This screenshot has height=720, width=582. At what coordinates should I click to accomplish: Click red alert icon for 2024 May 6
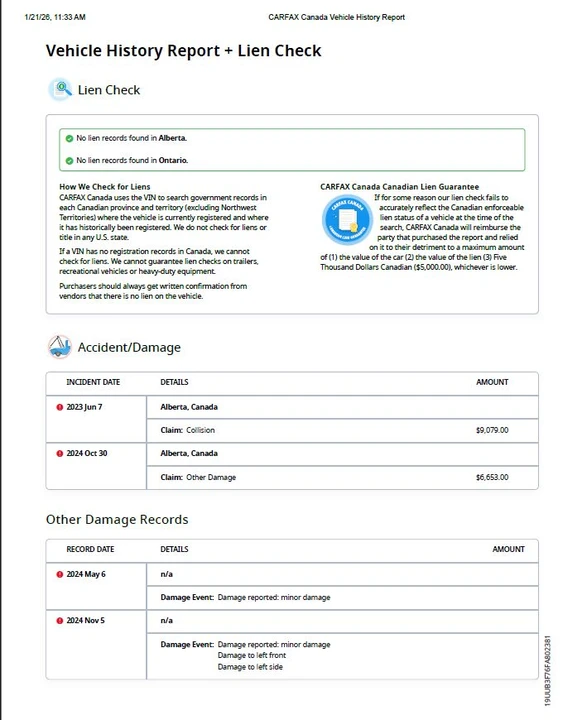pos(60,574)
